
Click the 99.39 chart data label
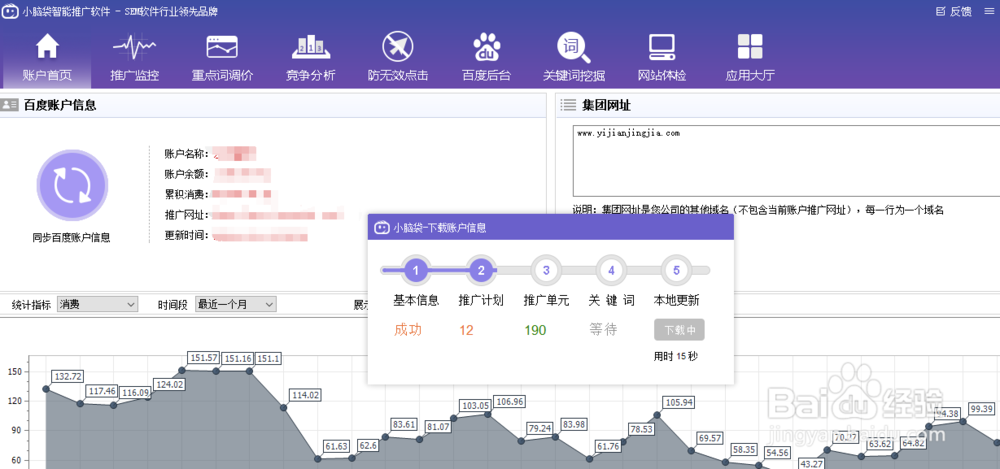click(x=982, y=408)
